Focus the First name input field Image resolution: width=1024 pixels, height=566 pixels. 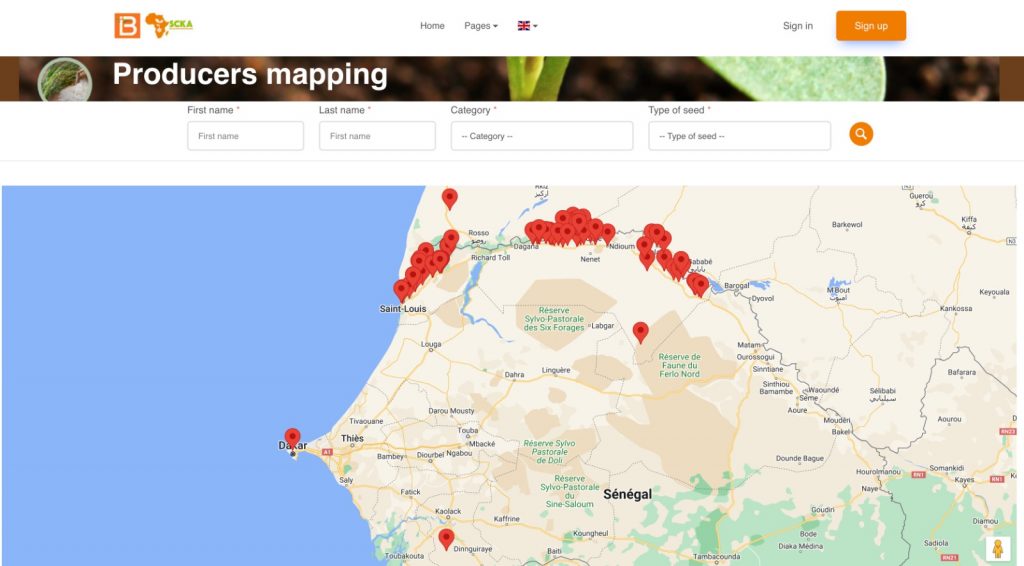click(x=246, y=136)
